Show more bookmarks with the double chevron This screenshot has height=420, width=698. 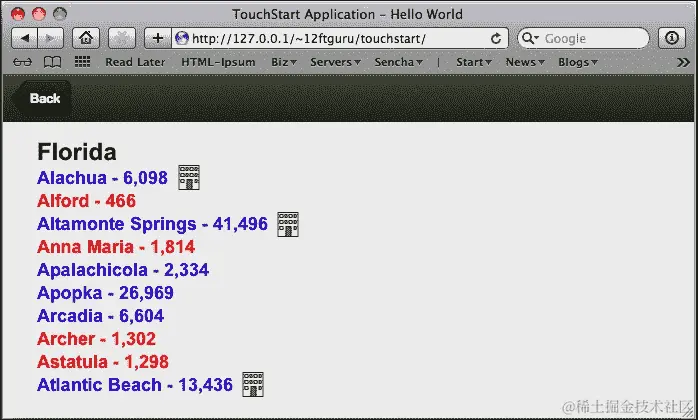coord(683,62)
